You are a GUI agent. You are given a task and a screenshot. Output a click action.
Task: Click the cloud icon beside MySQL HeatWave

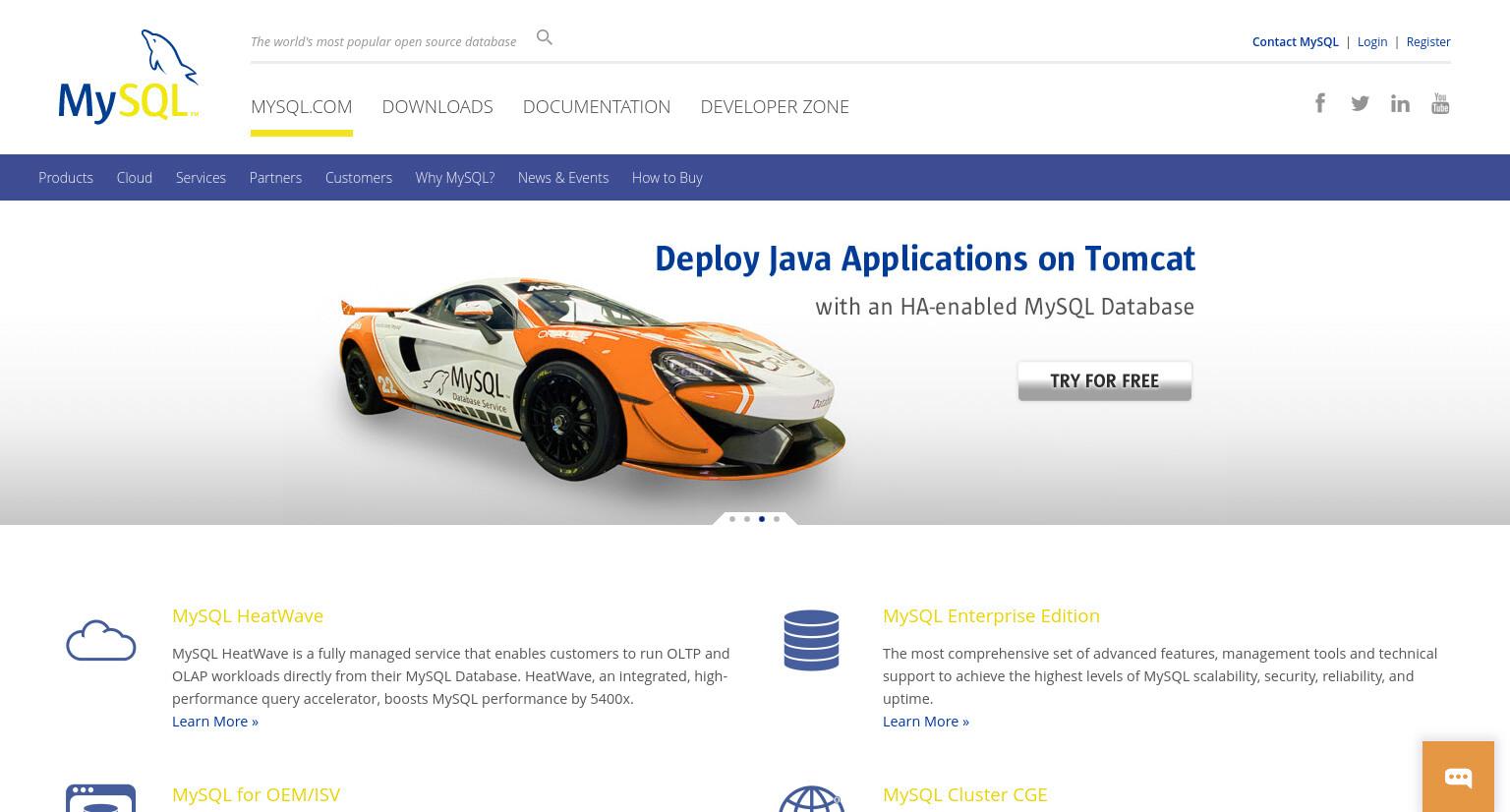click(101, 641)
